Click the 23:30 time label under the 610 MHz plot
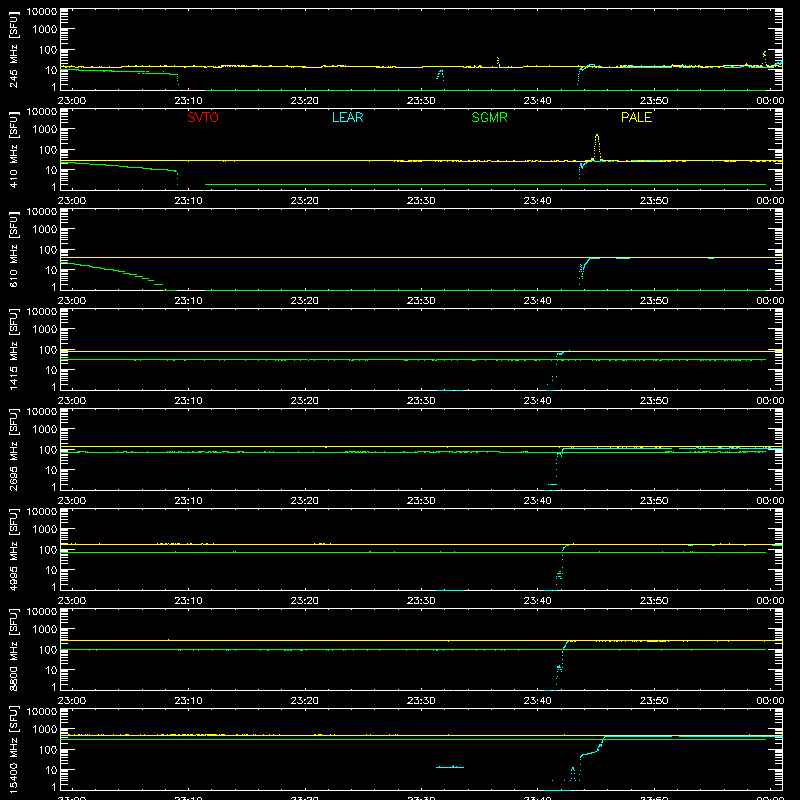This screenshot has width=800, height=800. coord(421,301)
